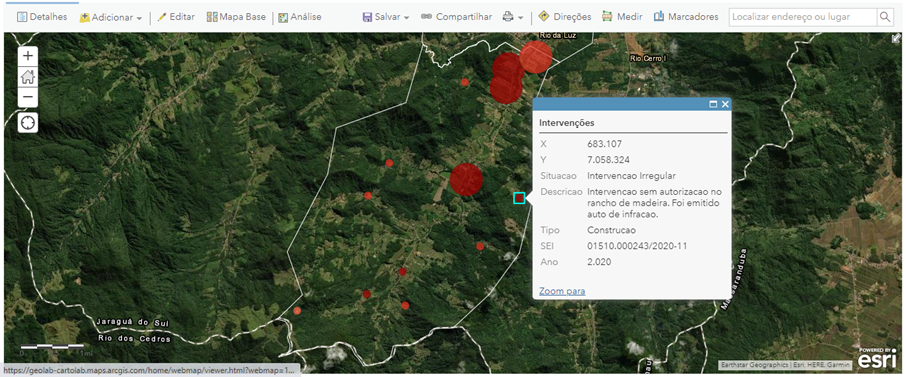Click the Editar button
The image size is (906, 377).
pos(176,17)
